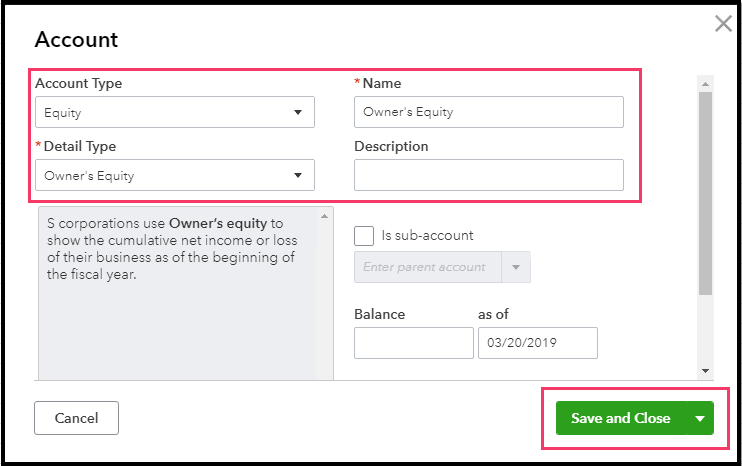Click the Enter parent account field

click(x=428, y=267)
